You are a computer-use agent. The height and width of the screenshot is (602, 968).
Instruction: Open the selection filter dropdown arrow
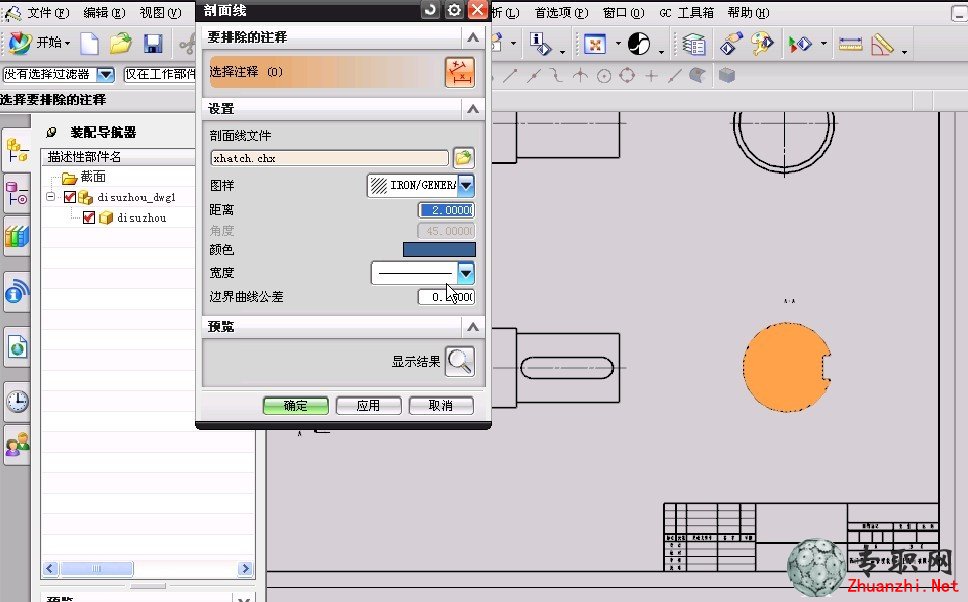[x=106, y=75]
